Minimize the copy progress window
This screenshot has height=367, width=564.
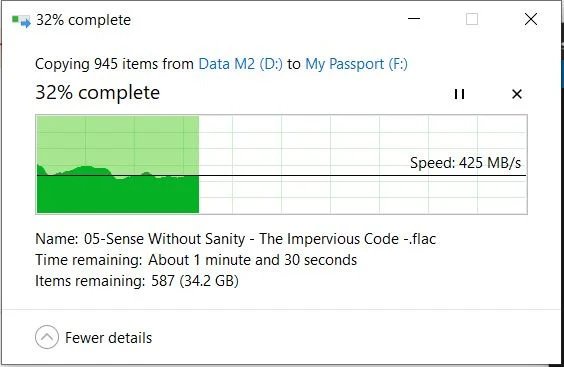click(x=414, y=19)
